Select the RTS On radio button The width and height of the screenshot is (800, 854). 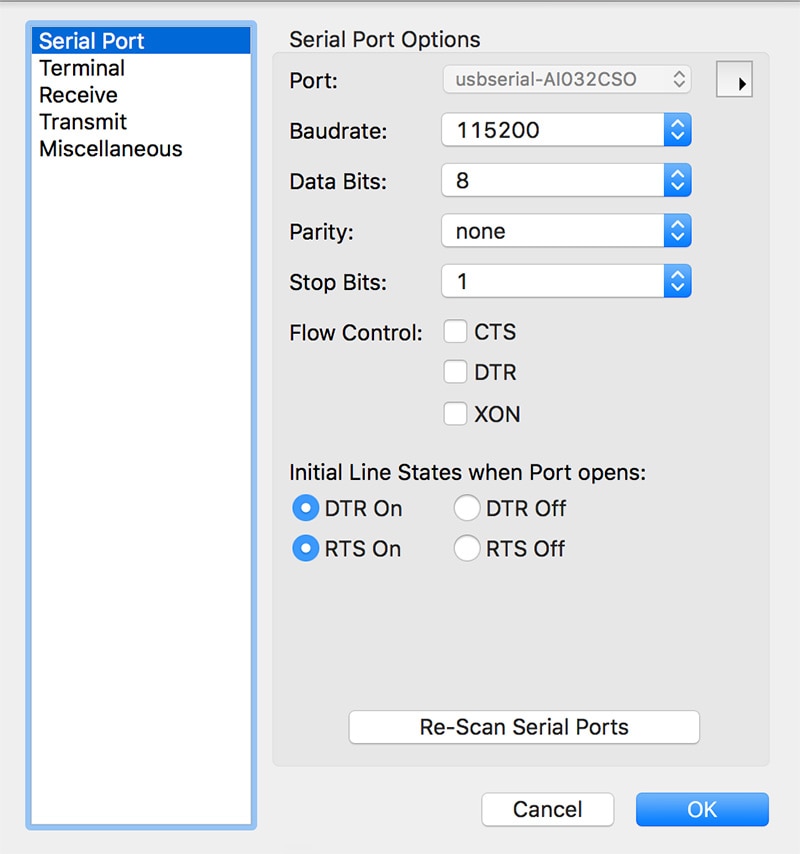305,549
